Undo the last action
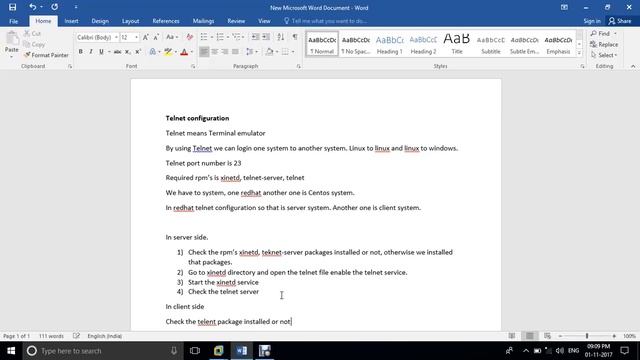Viewport: 640px width, 360px height. pyautogui.click(x=32, y=7)
